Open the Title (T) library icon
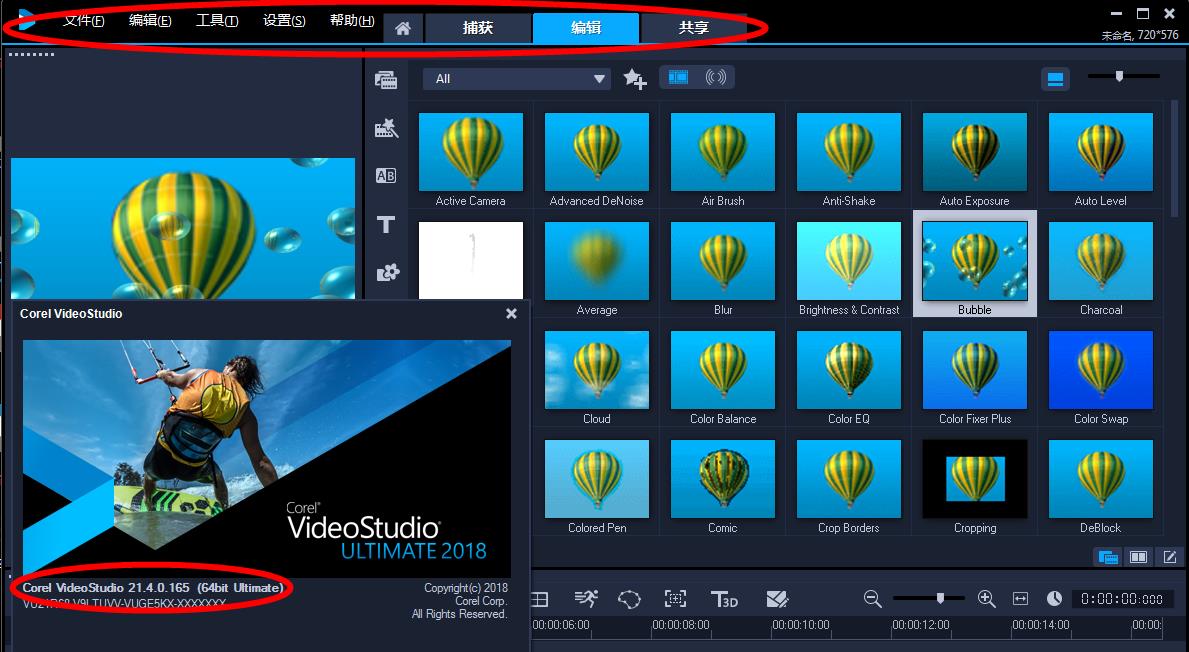The height and width of the screenshot is (652, 1189). tap(386, 224)
